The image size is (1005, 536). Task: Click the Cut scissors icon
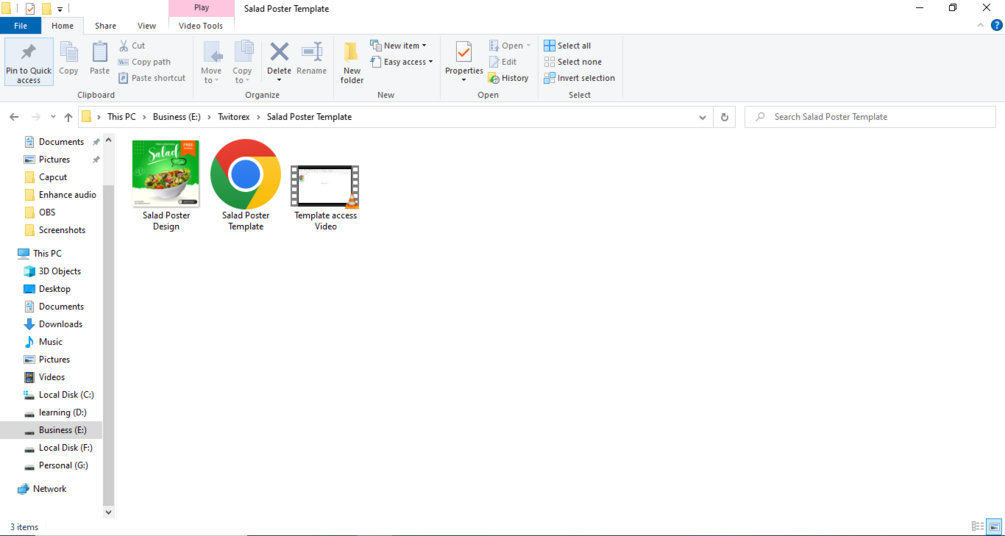[124, 46]
